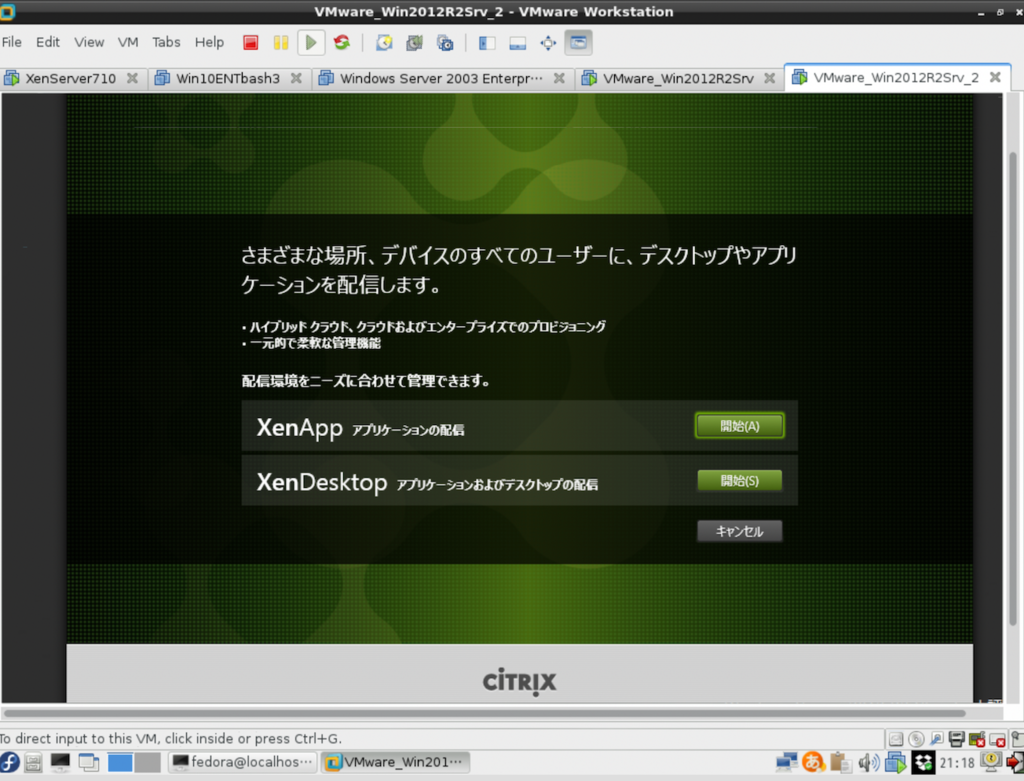Close the VMware_Win2012R2Srv_2 tab
The width and height of the screenshot is (1024, 781).
point(995,78)
